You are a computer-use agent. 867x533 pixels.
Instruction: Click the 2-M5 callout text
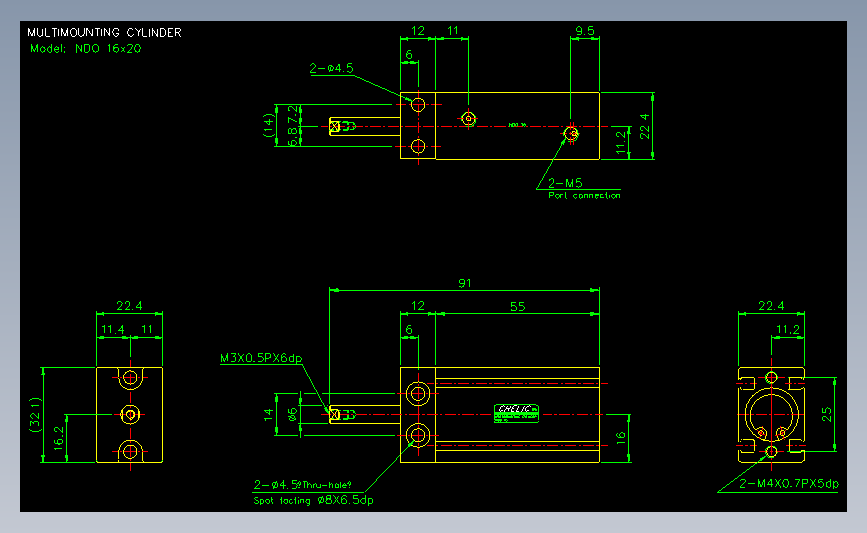[565, 183]
